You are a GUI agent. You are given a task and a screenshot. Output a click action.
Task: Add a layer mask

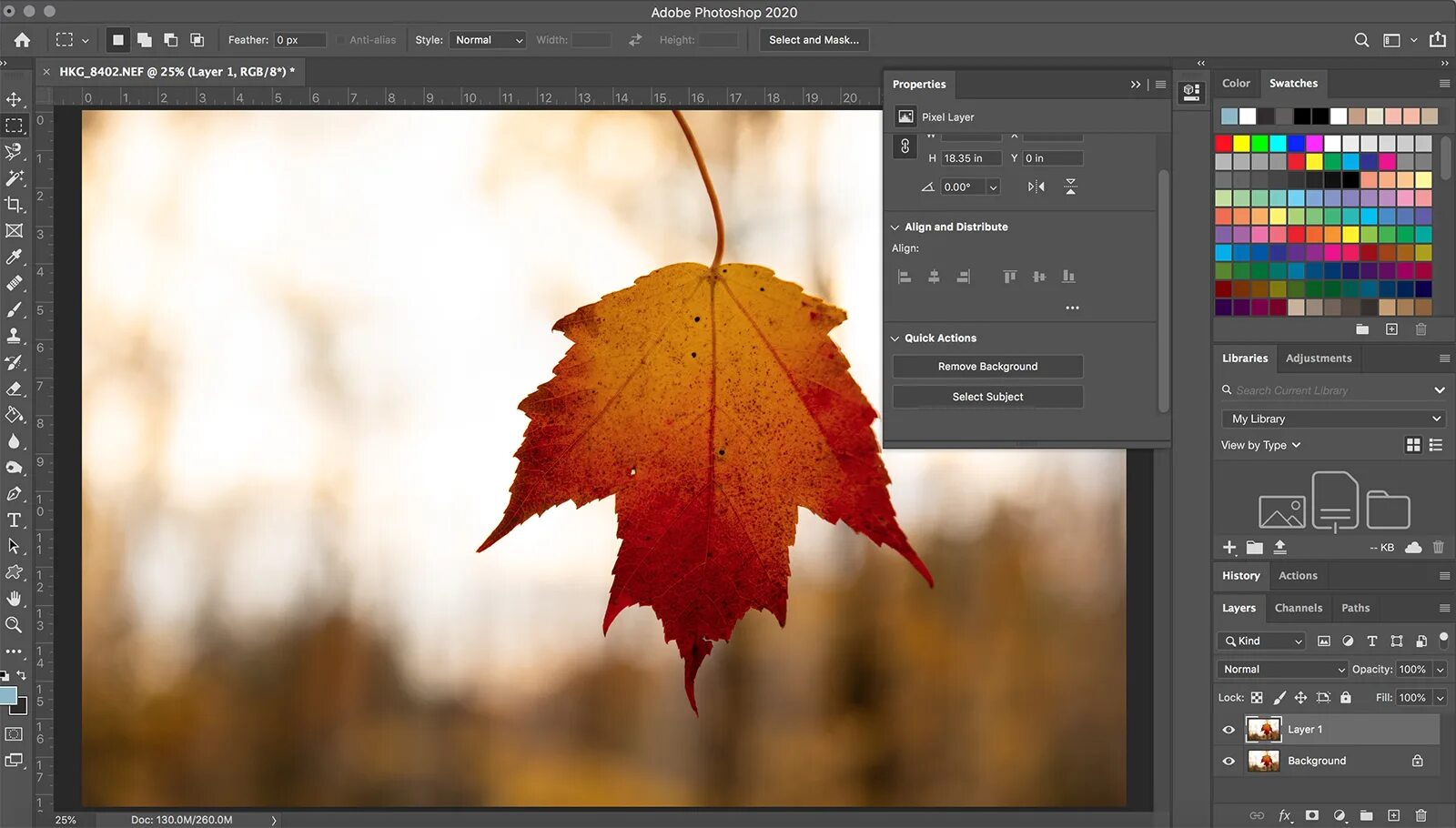1311,815
